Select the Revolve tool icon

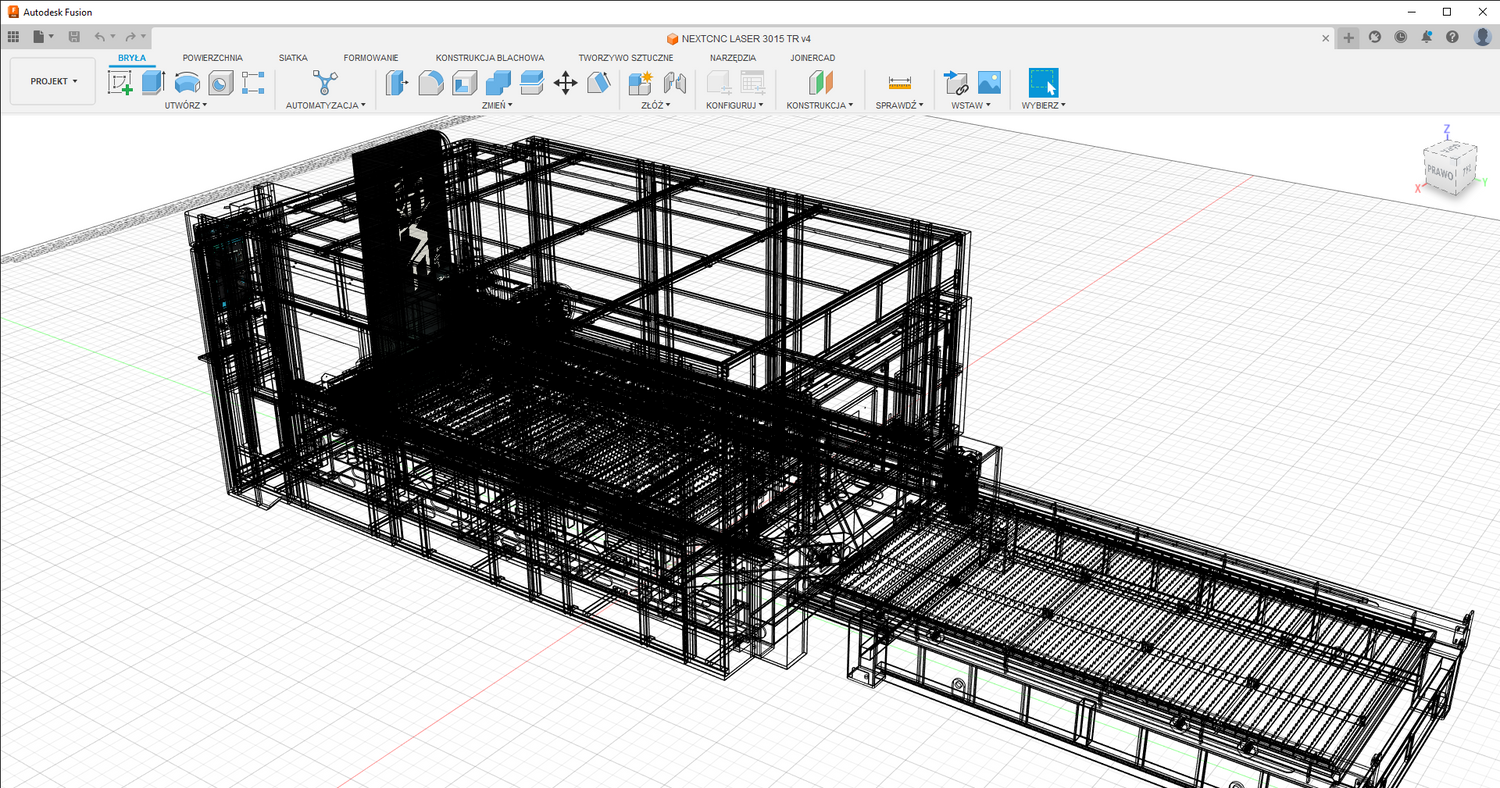187,83
